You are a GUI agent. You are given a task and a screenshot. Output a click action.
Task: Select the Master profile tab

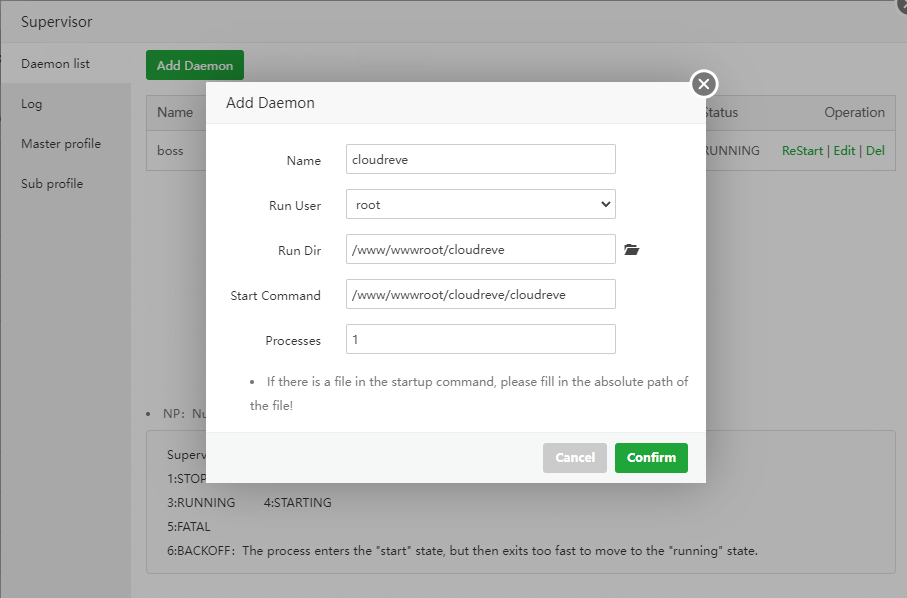61,144
